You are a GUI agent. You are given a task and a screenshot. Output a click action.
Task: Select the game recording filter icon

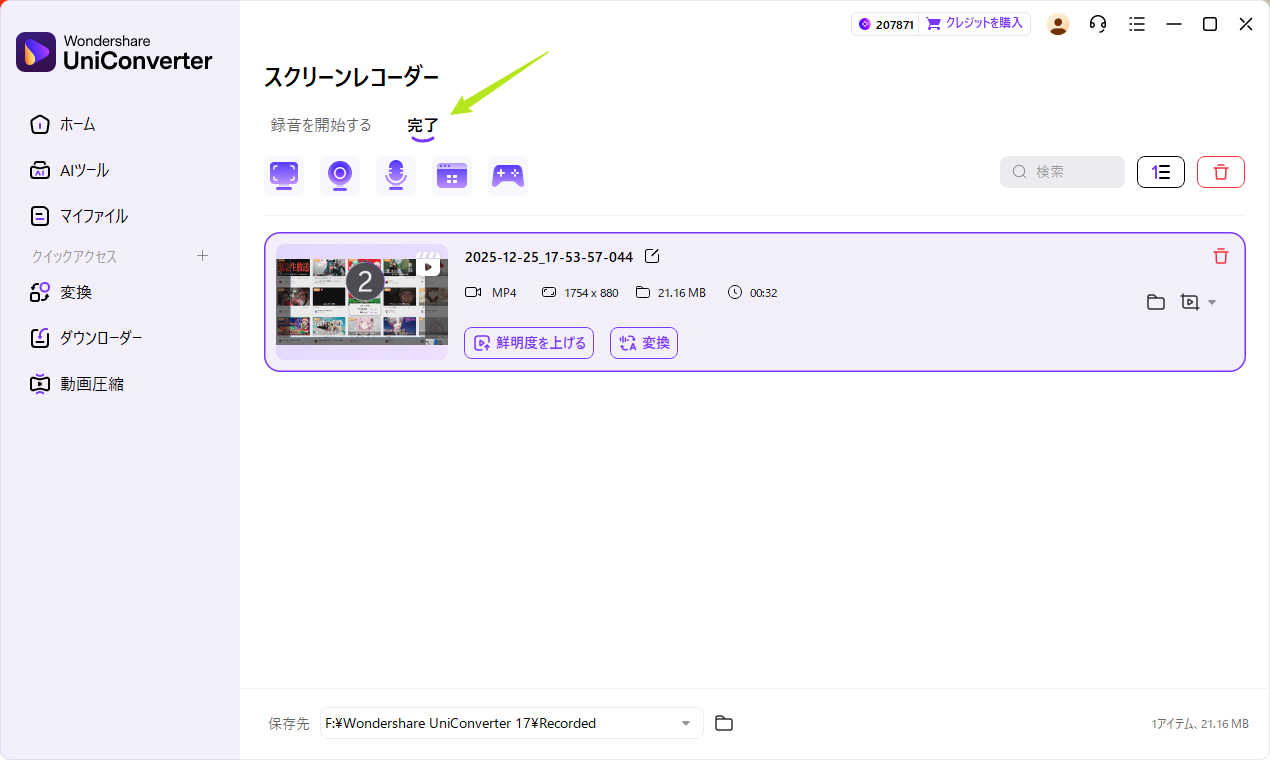(508, 175)
